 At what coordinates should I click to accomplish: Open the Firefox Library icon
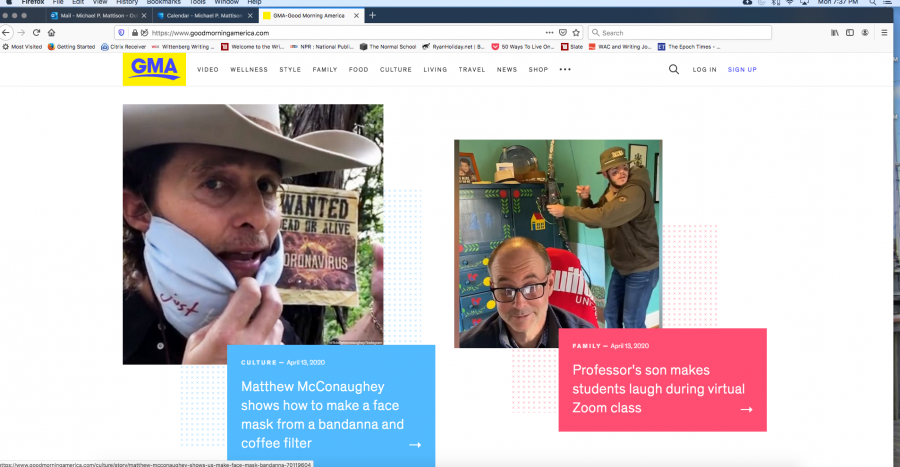coord(835,33)
